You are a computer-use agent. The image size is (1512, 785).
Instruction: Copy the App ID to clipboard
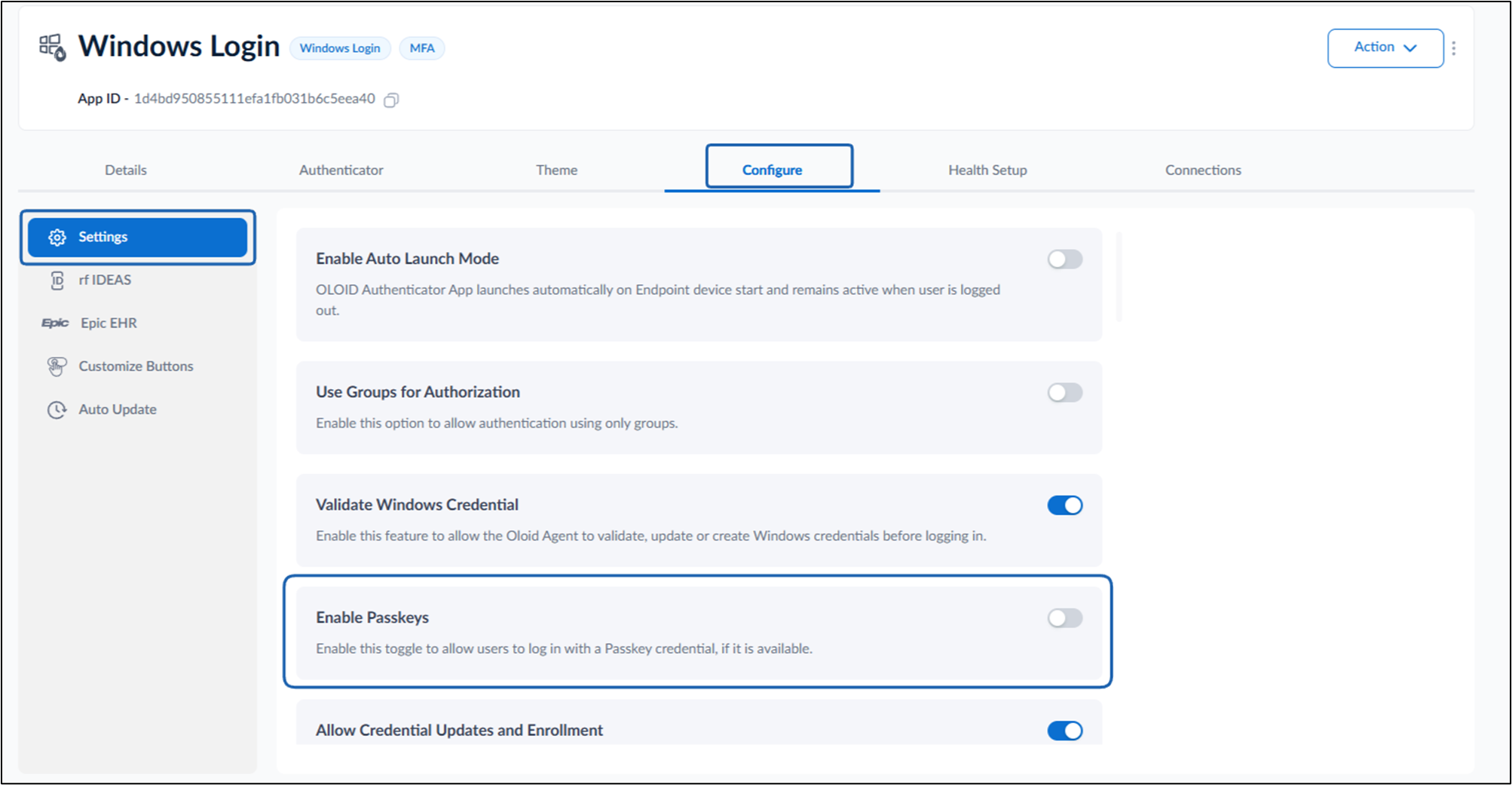pos(391,100)
